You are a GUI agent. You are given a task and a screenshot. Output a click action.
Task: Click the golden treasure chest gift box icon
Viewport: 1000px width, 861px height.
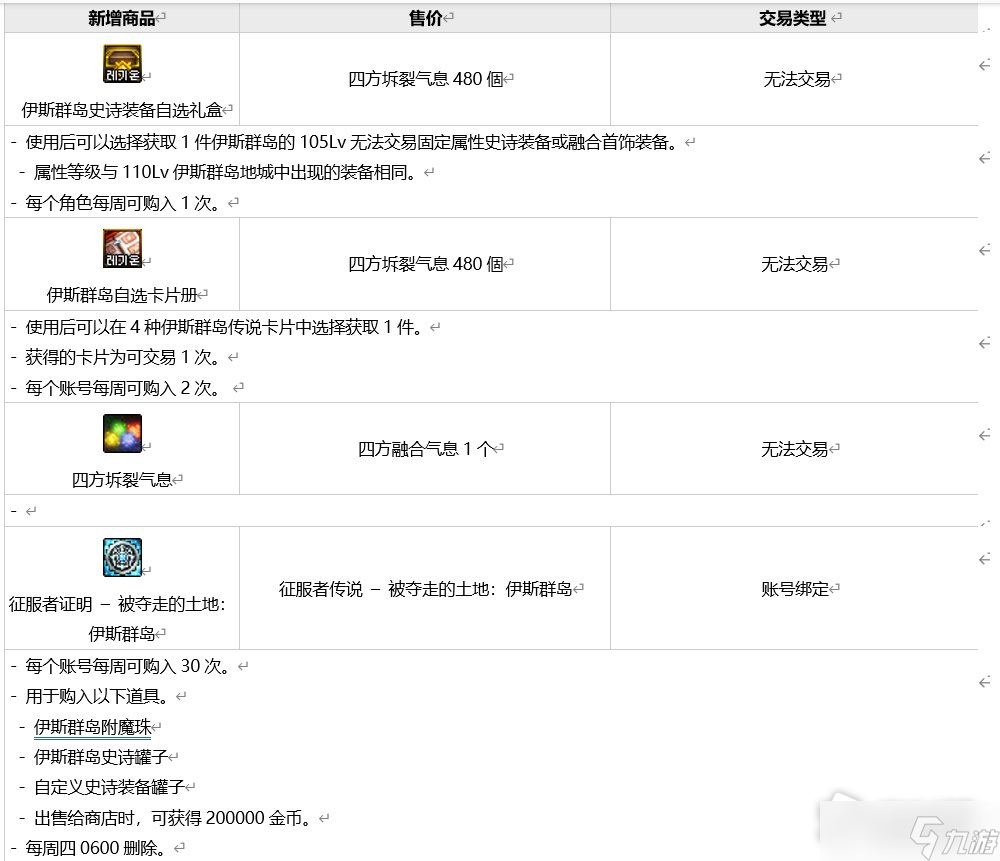(122, 63)
